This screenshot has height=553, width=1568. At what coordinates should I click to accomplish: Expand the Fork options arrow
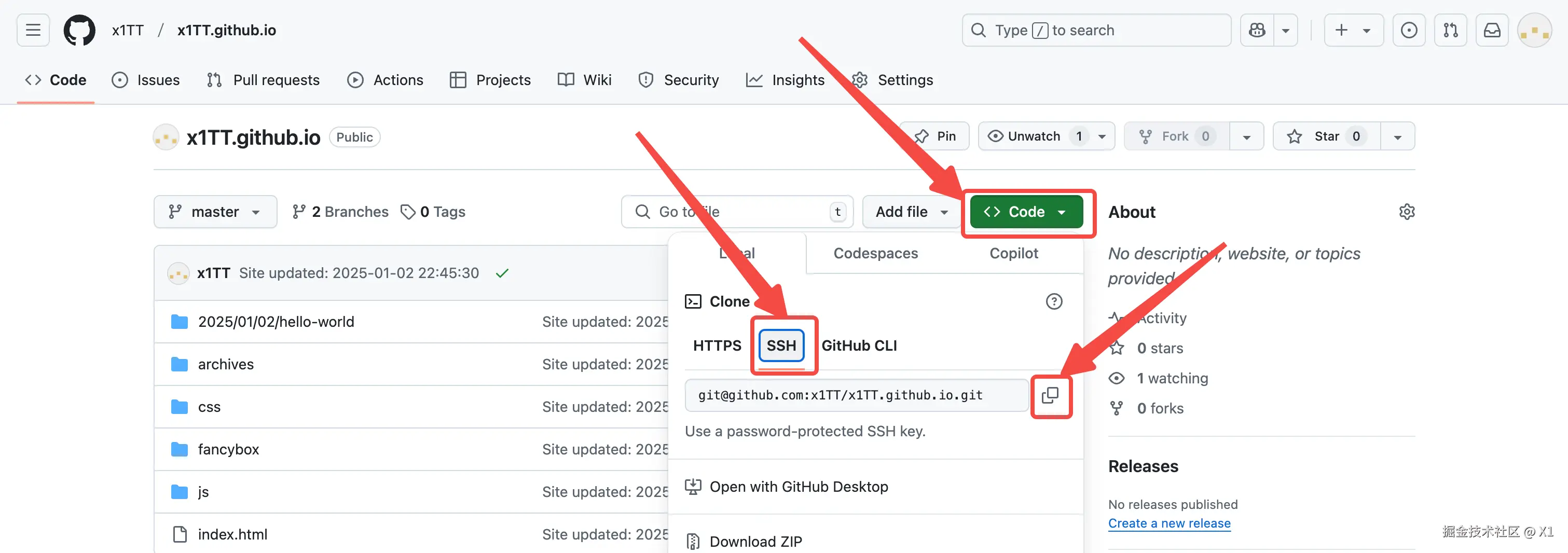coord(1247,136)
